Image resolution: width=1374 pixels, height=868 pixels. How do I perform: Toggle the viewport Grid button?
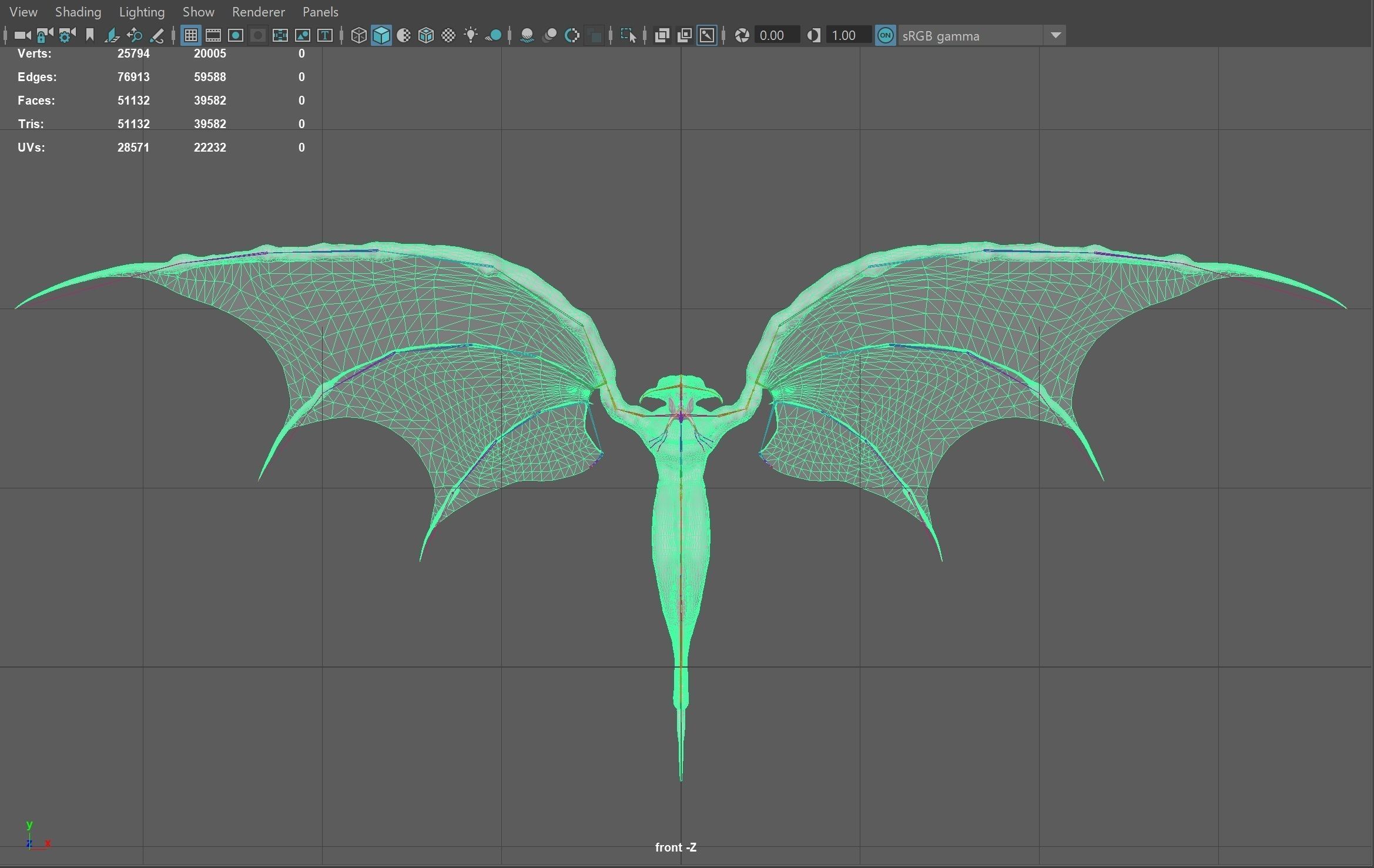coord(190,36)
